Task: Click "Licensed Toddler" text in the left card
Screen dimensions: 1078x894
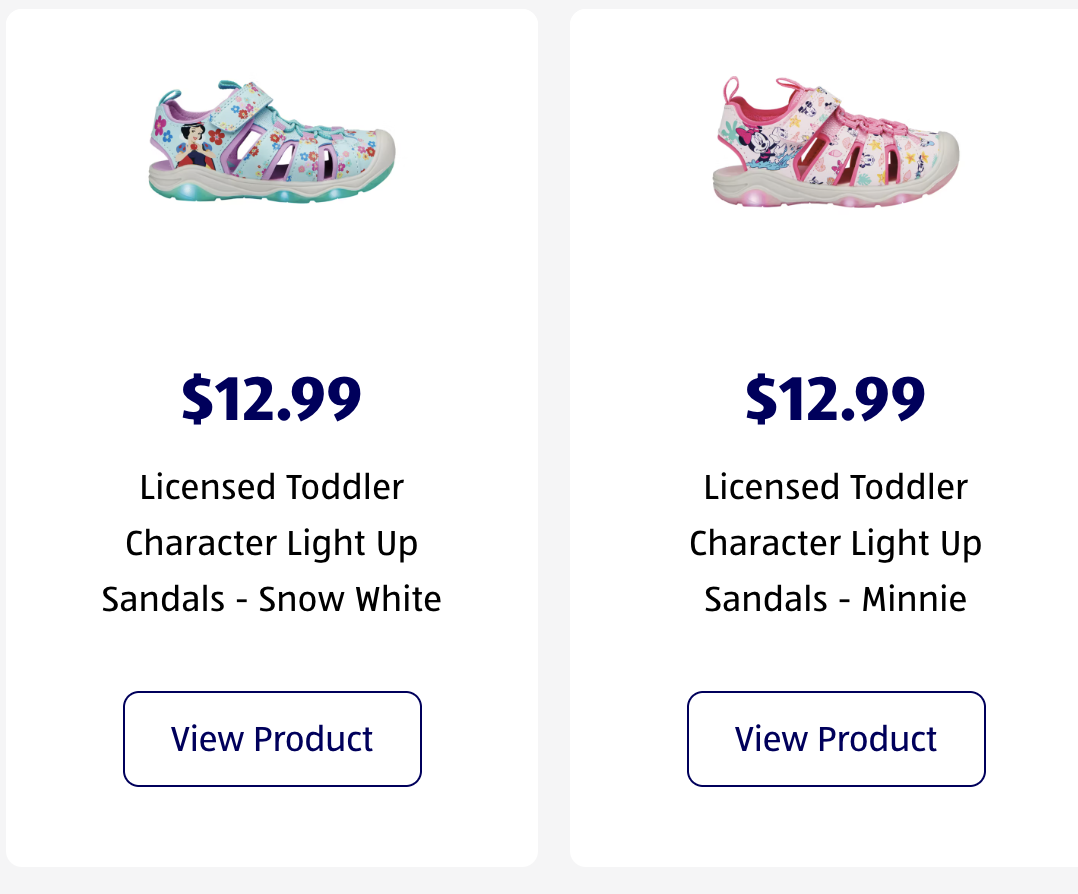Action: click(x=272, y=487)
